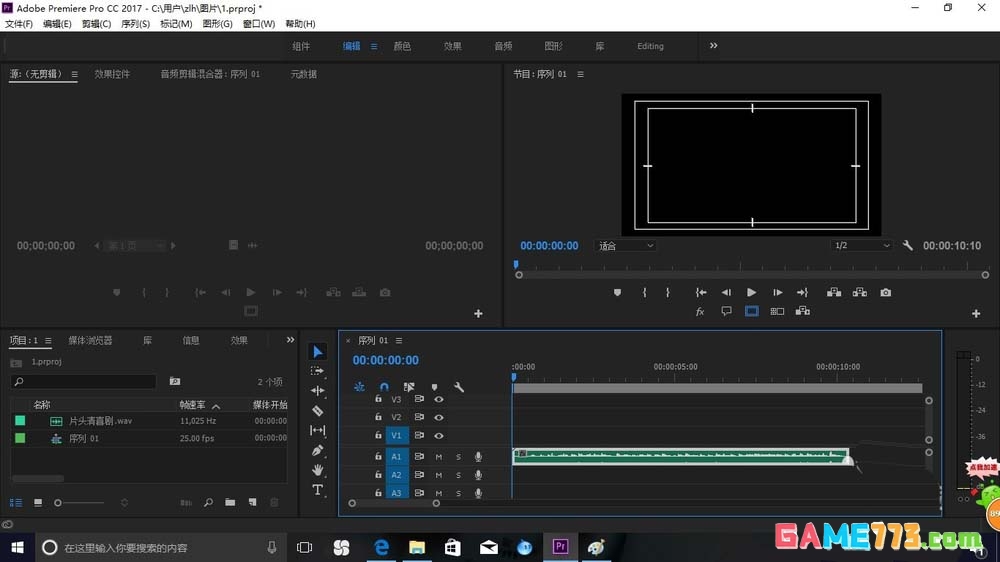Add a marker in the timeline header

tap(434, 387)
